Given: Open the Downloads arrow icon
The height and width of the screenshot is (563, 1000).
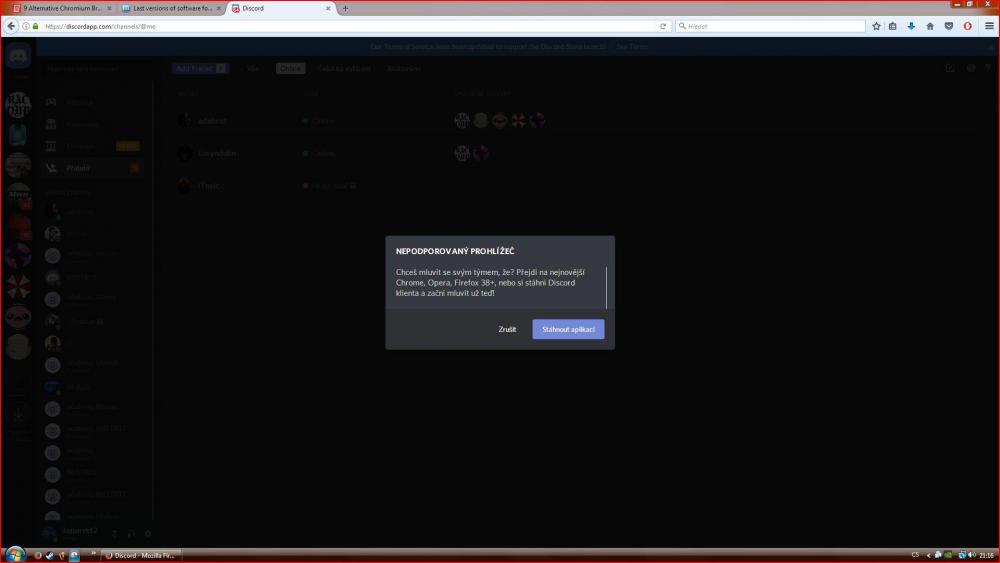Looking at the screenshot, I should (x=911, y=26).
